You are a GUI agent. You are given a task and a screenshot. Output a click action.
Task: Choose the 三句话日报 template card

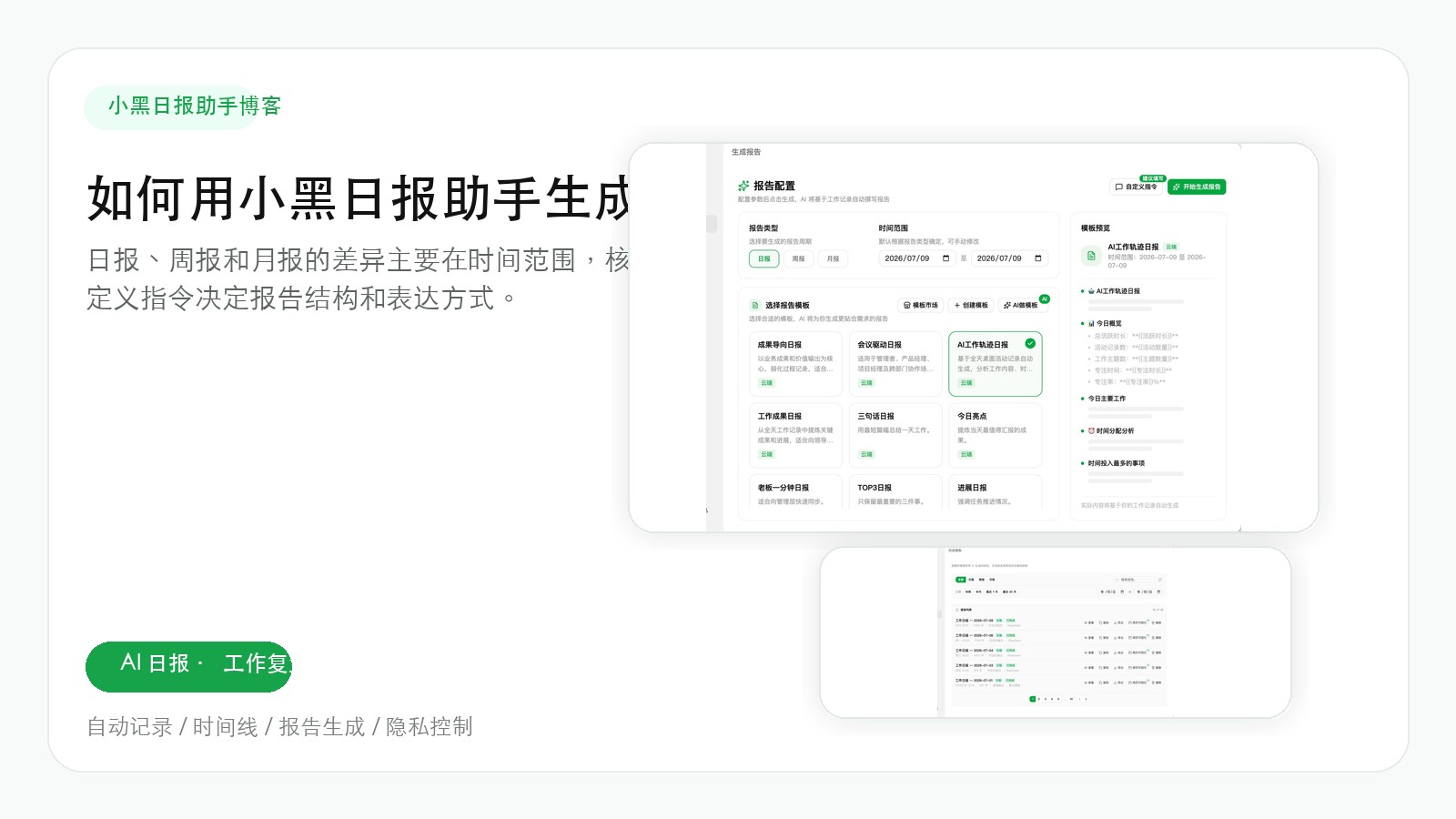click(x=895, y=435)
